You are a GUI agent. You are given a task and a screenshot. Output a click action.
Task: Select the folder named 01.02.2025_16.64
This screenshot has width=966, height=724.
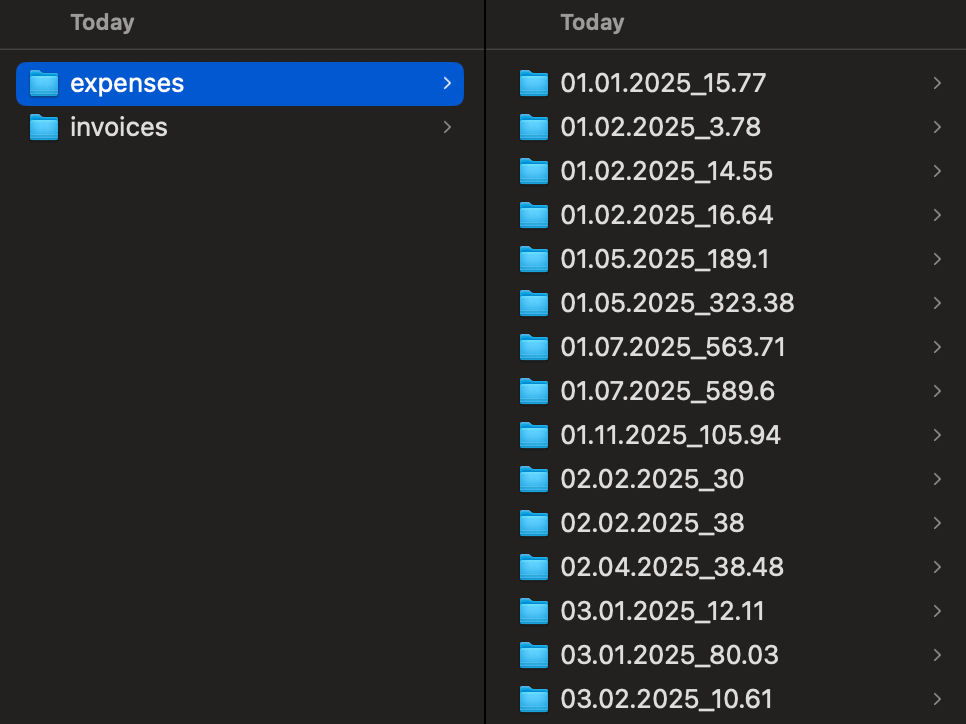pos(666,215)
